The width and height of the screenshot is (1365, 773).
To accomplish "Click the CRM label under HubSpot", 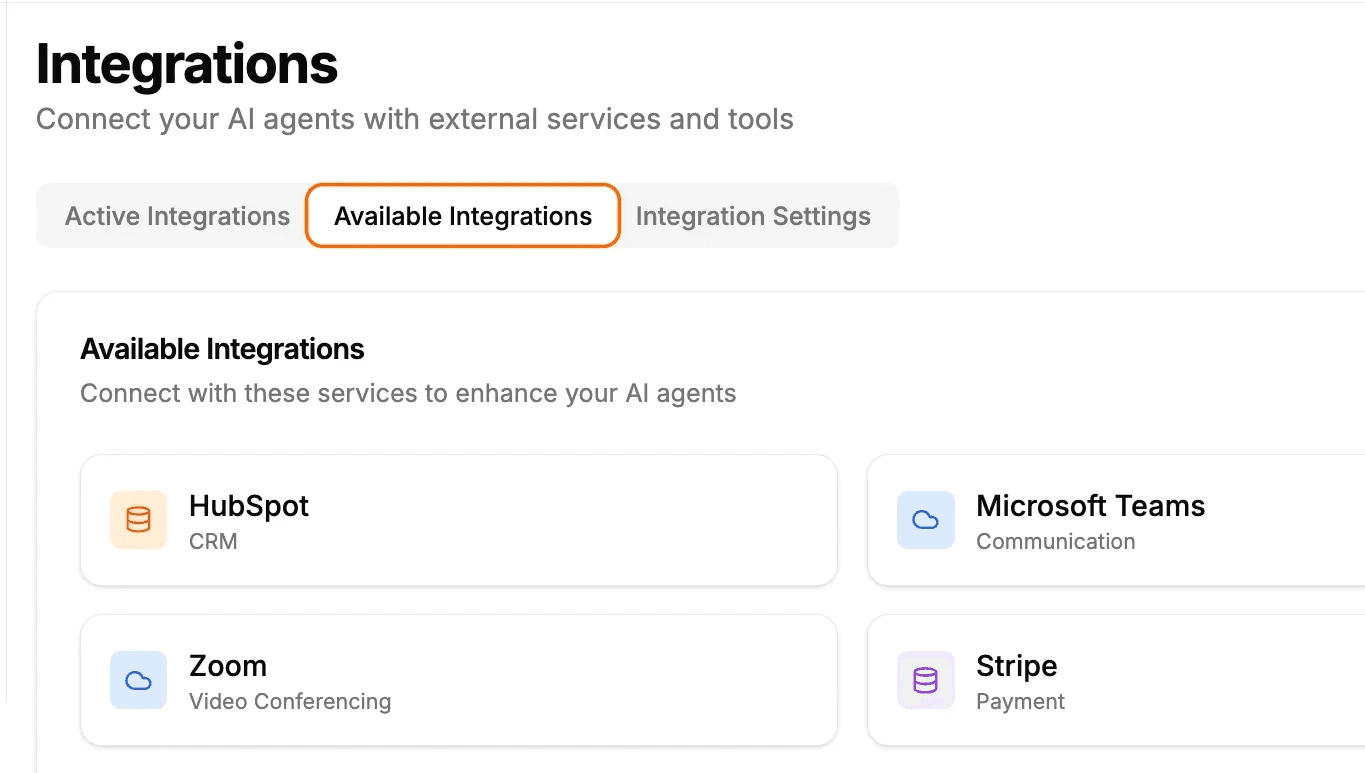I will (x=213, y=542).
